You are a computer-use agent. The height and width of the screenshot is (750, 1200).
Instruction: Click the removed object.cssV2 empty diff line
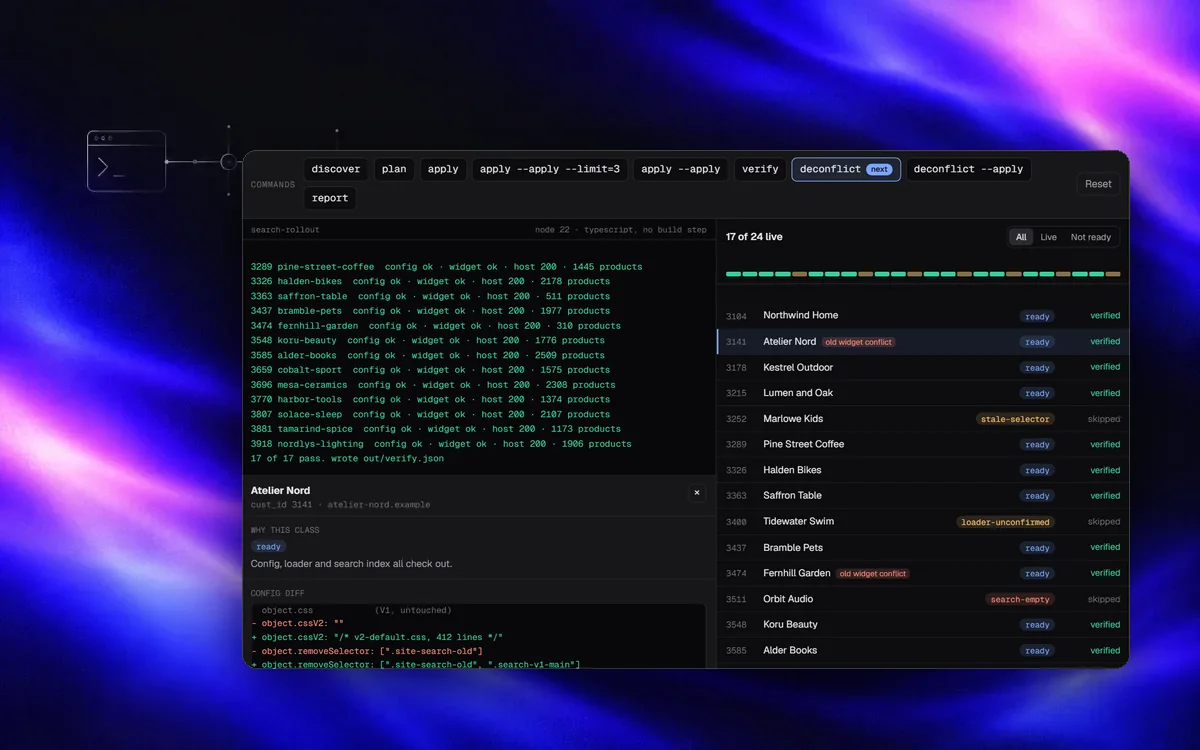point(297,623)
